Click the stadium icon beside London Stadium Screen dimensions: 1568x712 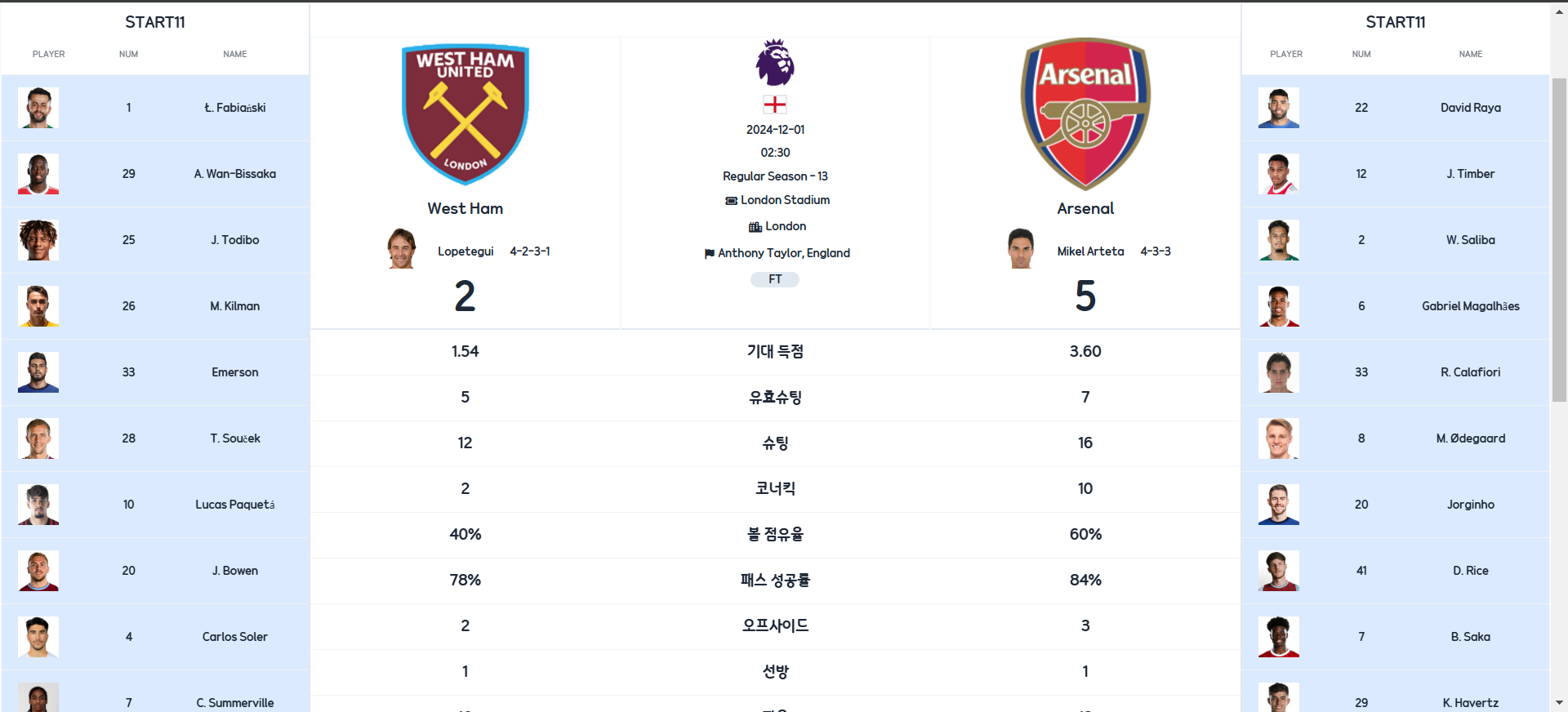(731, 201)
